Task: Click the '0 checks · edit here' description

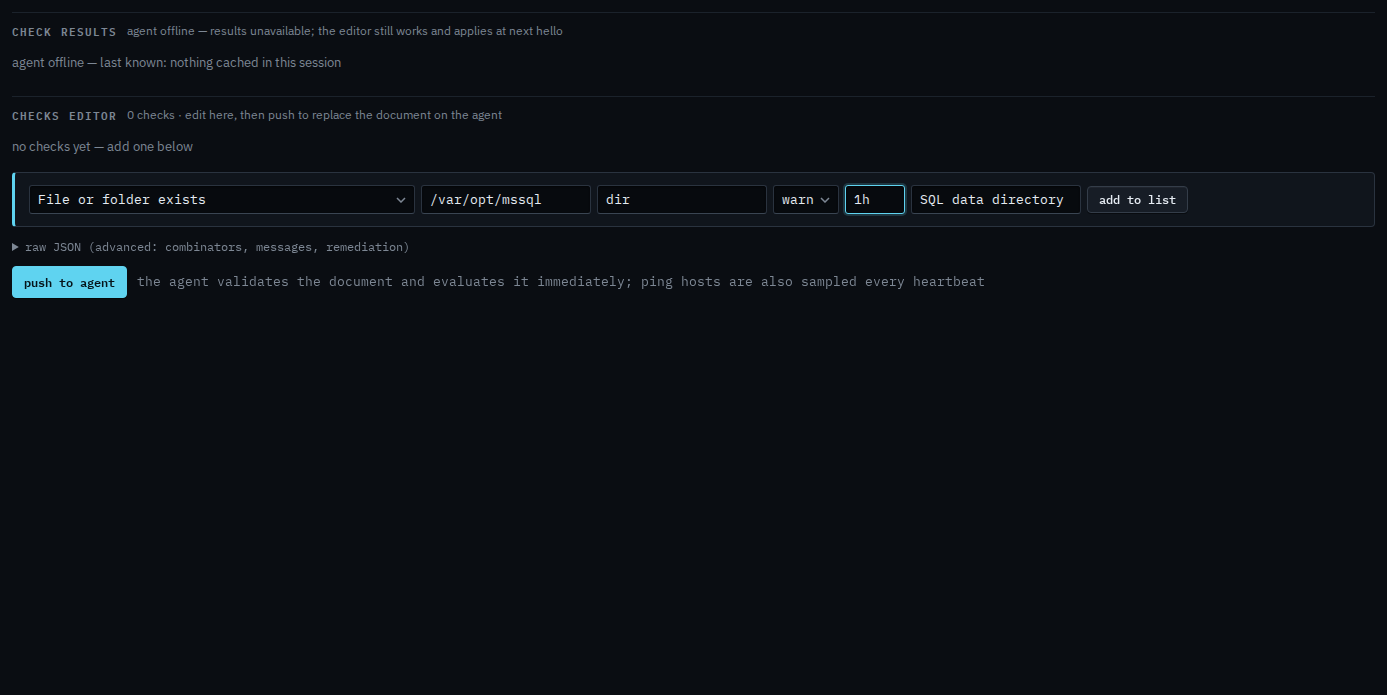Action: point(314,115)
